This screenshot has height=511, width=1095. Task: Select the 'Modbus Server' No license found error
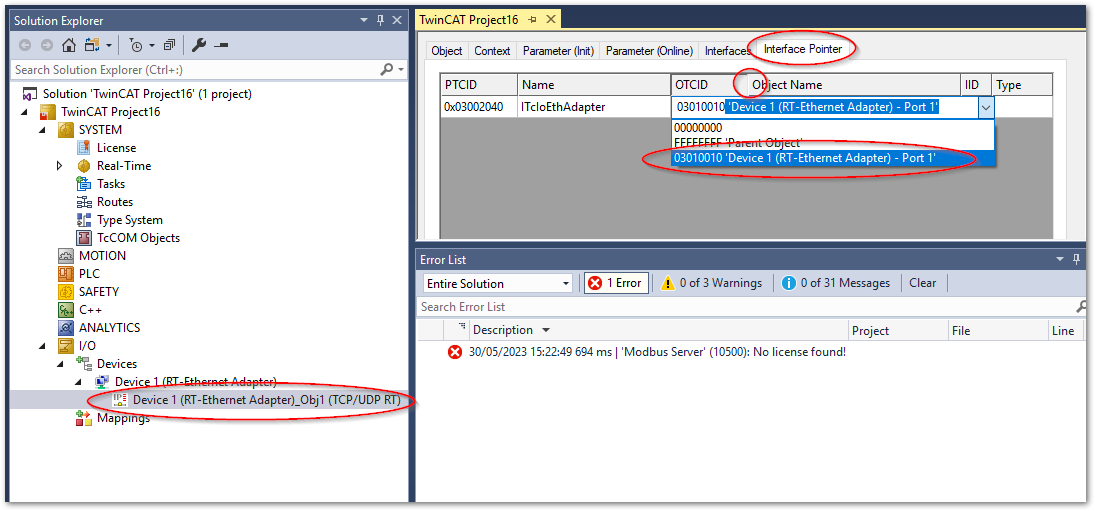click(657, 352)
